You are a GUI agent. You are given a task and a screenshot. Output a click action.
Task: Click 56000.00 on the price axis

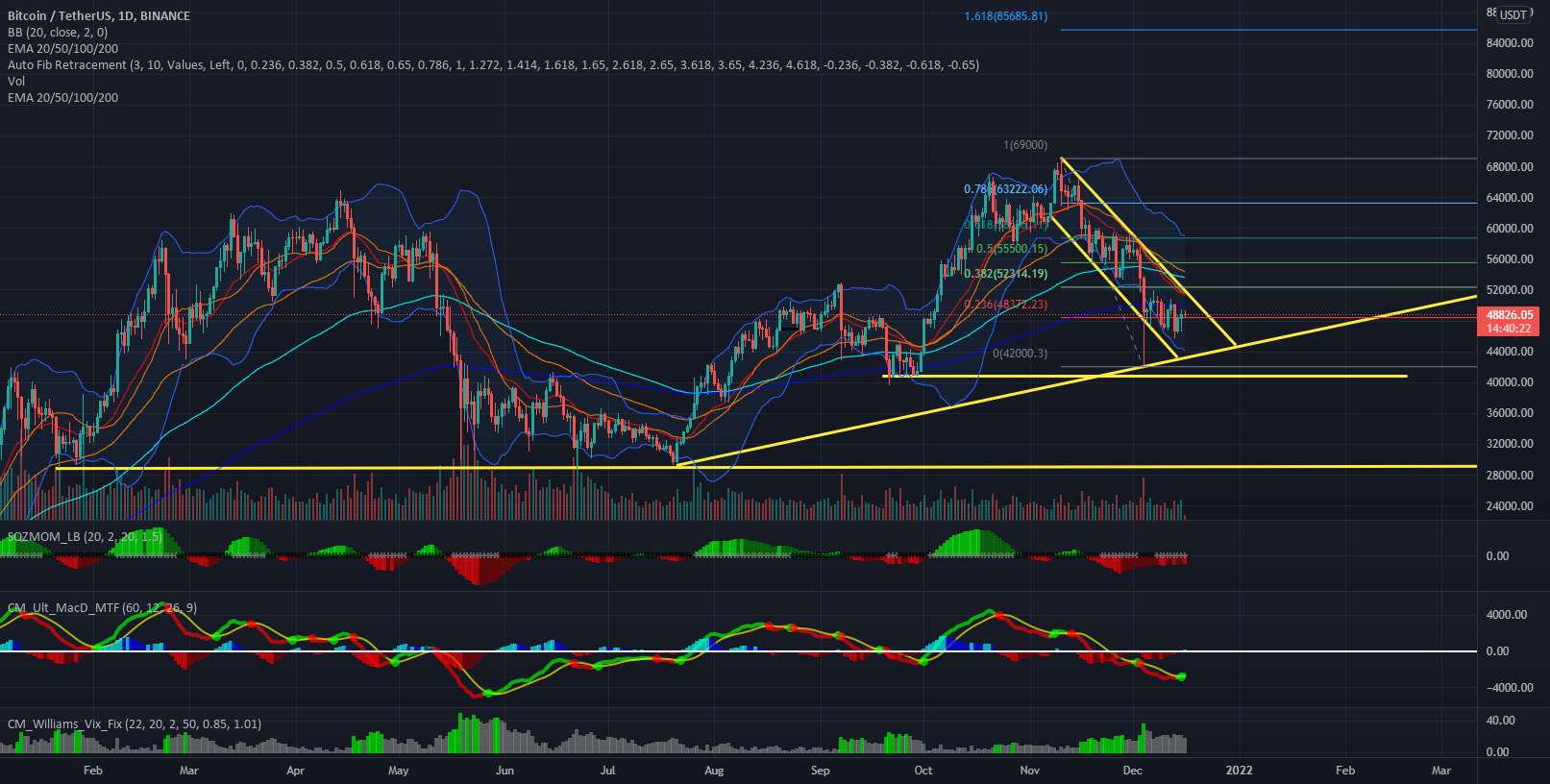[x=1510, y=259]
